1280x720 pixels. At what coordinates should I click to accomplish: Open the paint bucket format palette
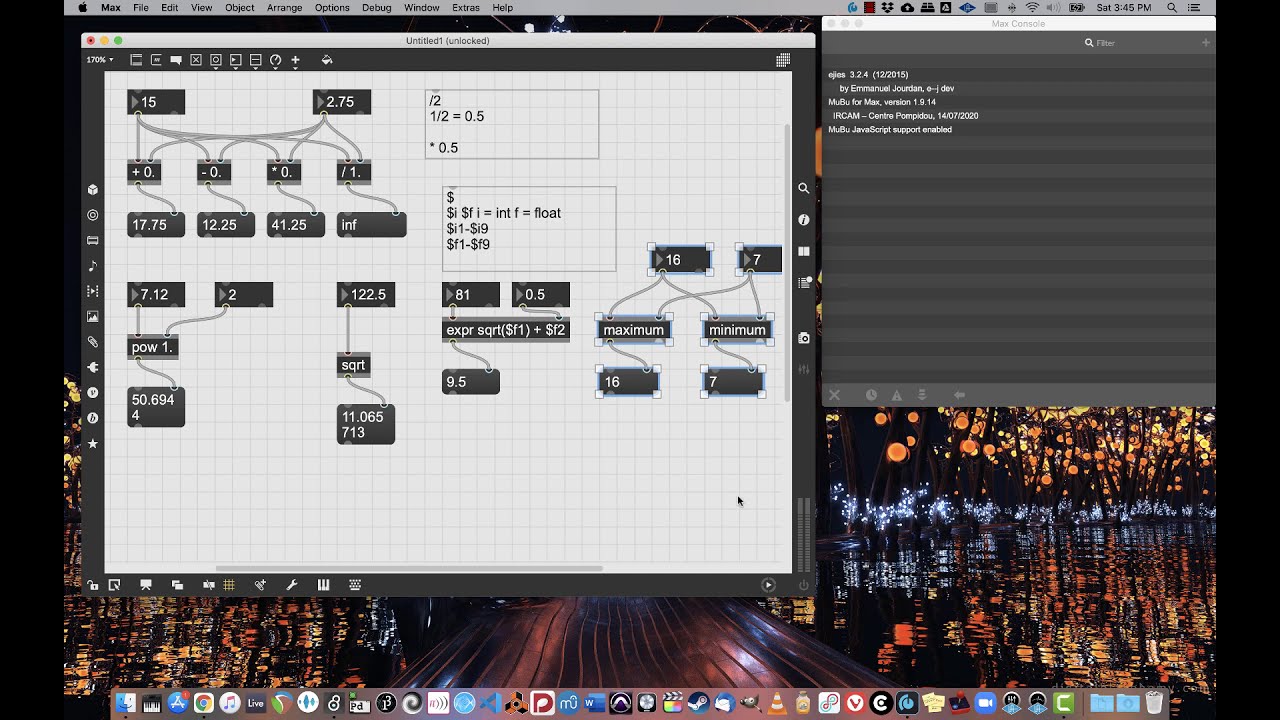click(326, 60)
